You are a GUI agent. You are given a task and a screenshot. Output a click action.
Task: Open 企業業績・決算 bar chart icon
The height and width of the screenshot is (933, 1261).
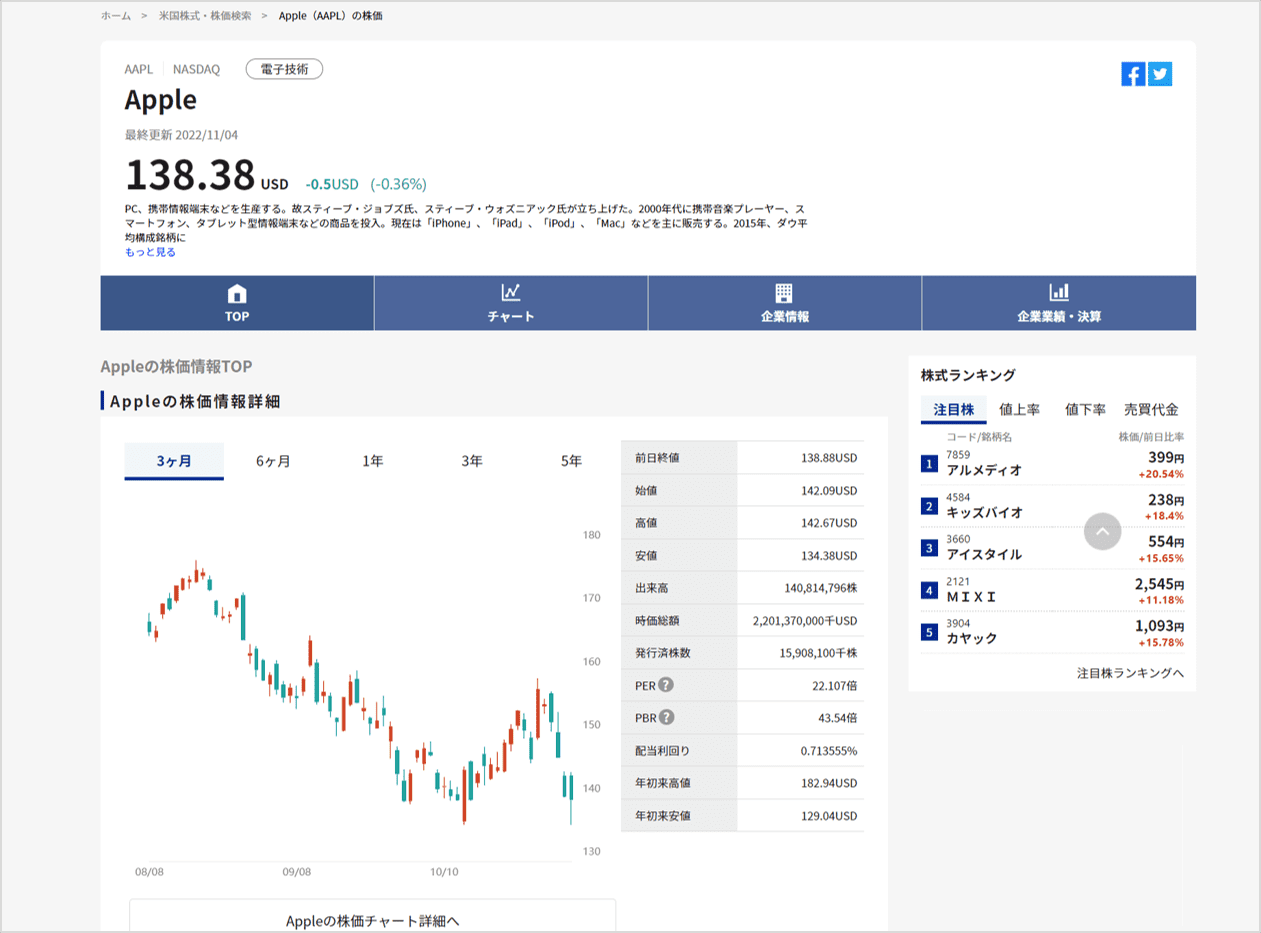[x=1058, y=292]
